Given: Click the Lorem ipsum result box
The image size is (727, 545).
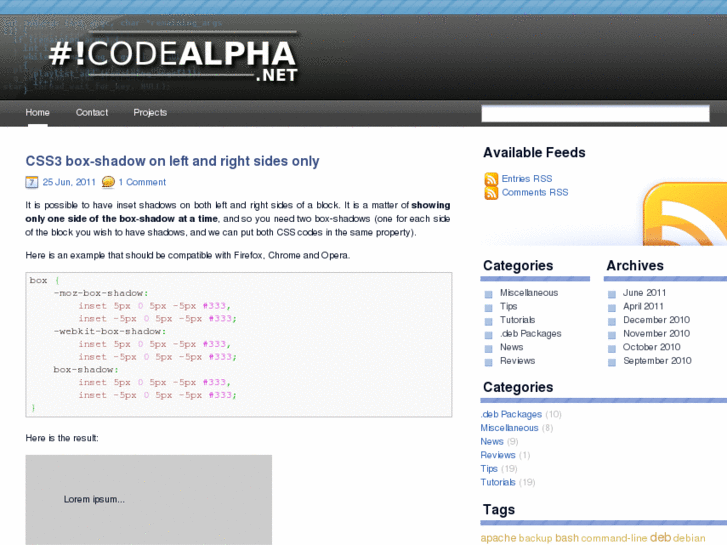Looking at the screenshot, I should coord(149,500).
